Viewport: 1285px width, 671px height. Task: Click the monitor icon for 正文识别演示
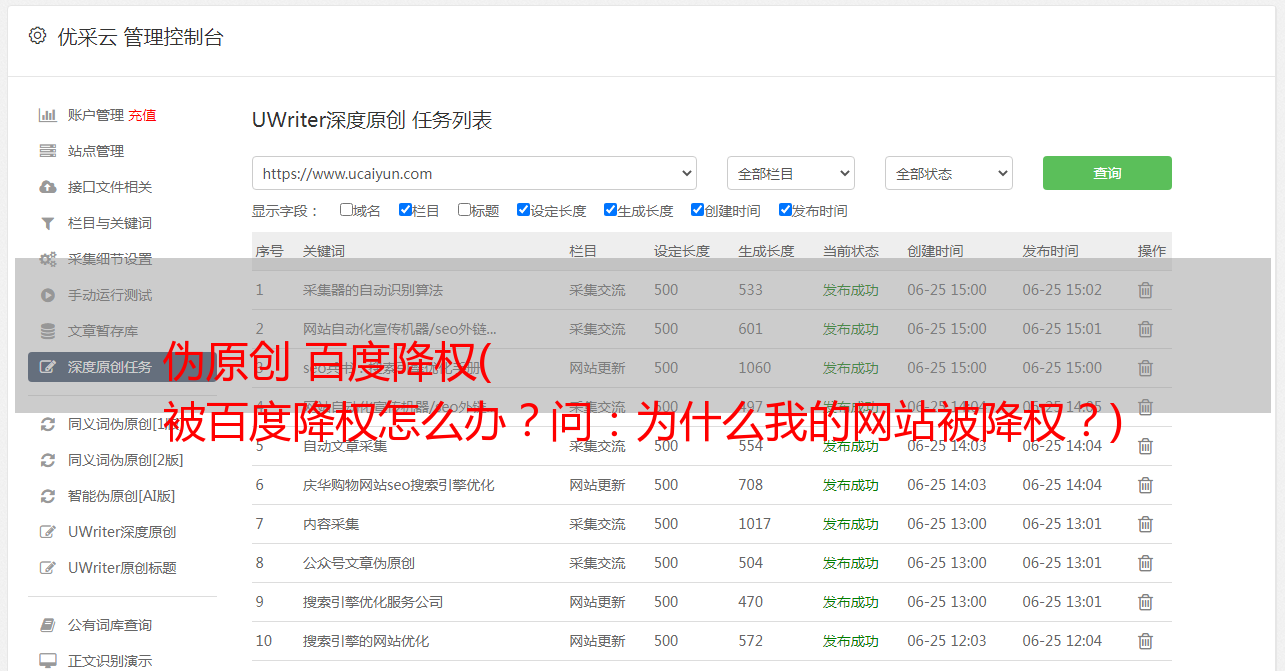47,661
